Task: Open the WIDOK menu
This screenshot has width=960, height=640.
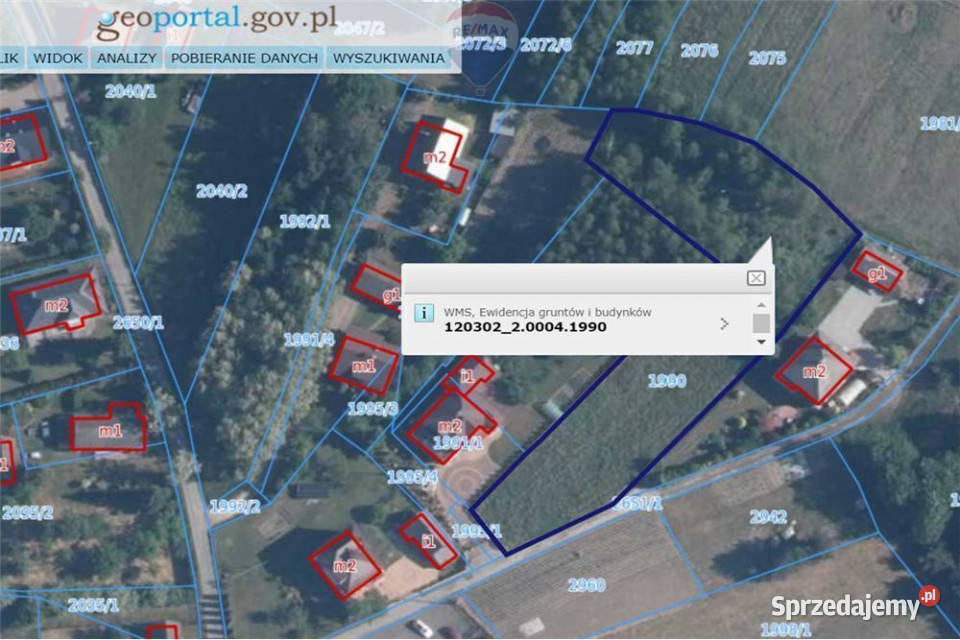Action: pos(58,58)
